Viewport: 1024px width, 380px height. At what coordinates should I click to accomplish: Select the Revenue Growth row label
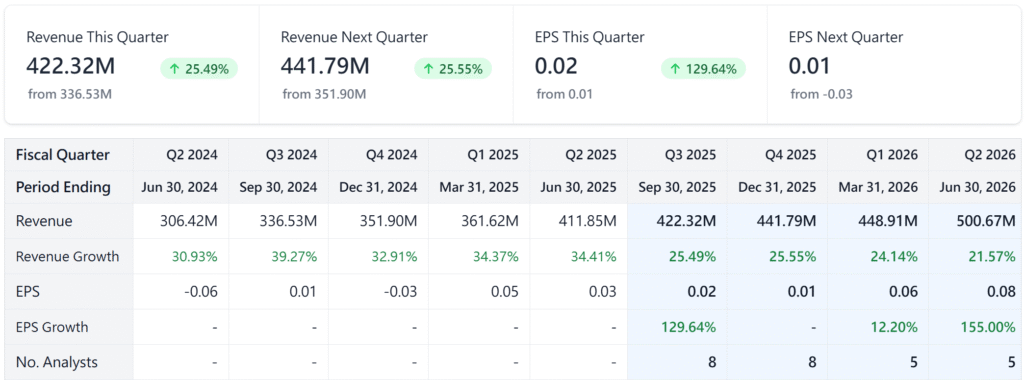67,257
